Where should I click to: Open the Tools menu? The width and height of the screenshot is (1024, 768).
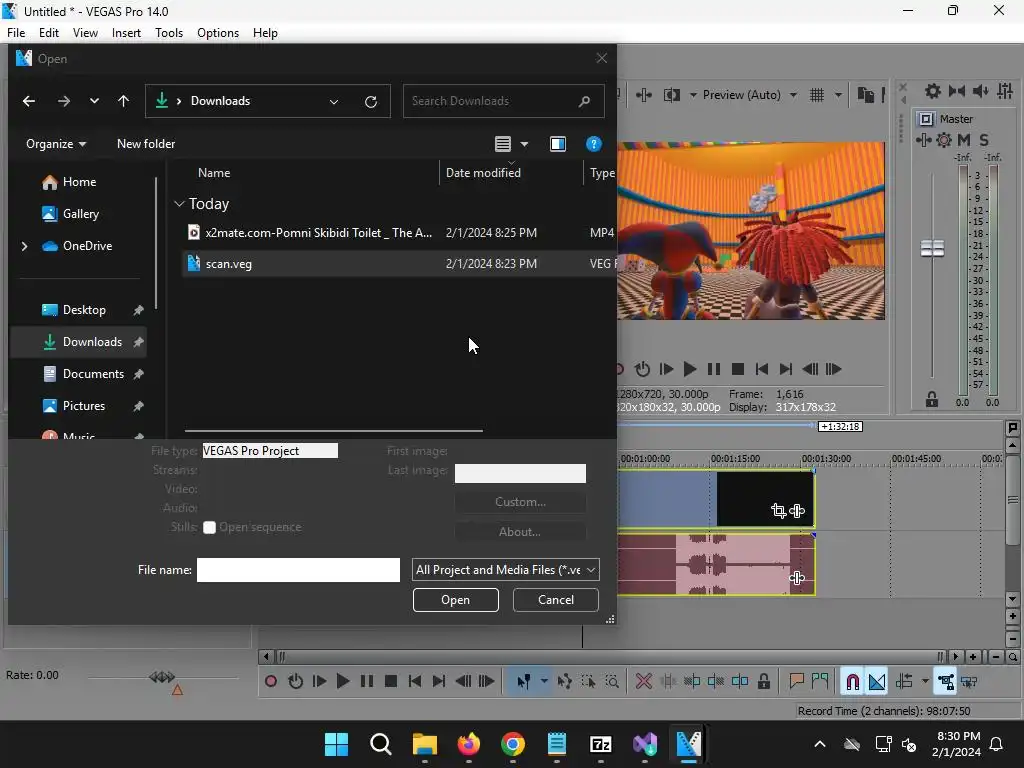pyautogui.click(x=169, y=33)
